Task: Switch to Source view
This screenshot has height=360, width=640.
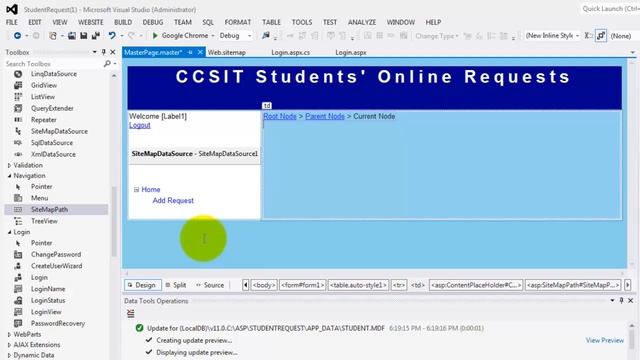Action: [x=210, y=285]
